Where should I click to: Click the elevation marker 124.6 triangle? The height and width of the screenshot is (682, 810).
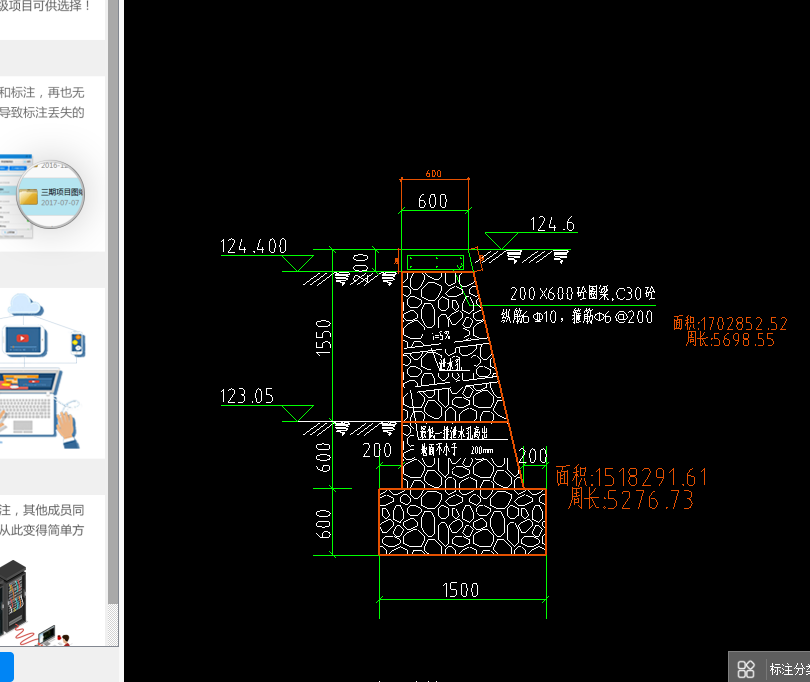click(x=501, y=240)
